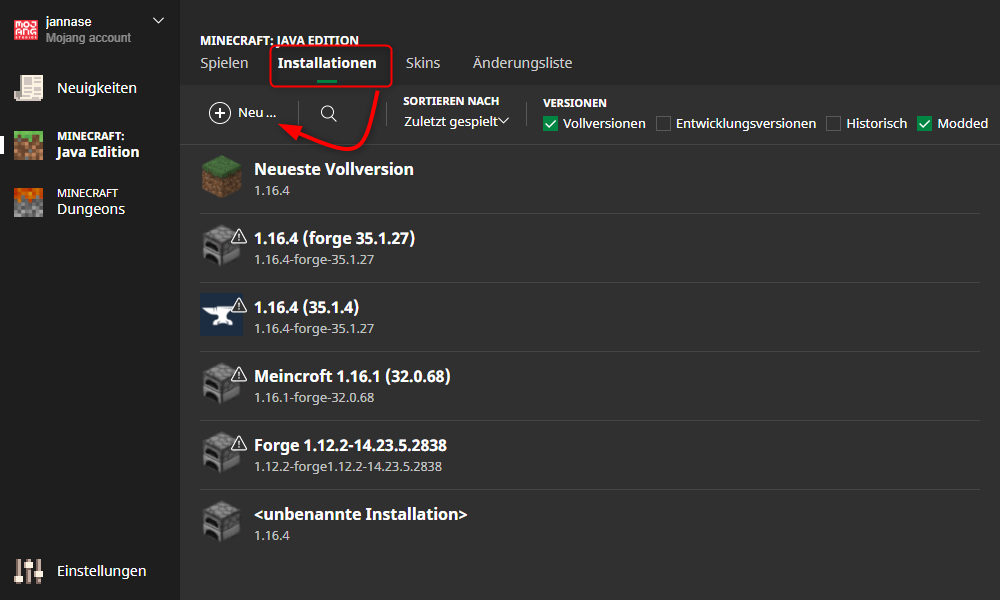Click version text 1.16.1-forge-32.0.68

pyautogui.click(x=314, y=398)
